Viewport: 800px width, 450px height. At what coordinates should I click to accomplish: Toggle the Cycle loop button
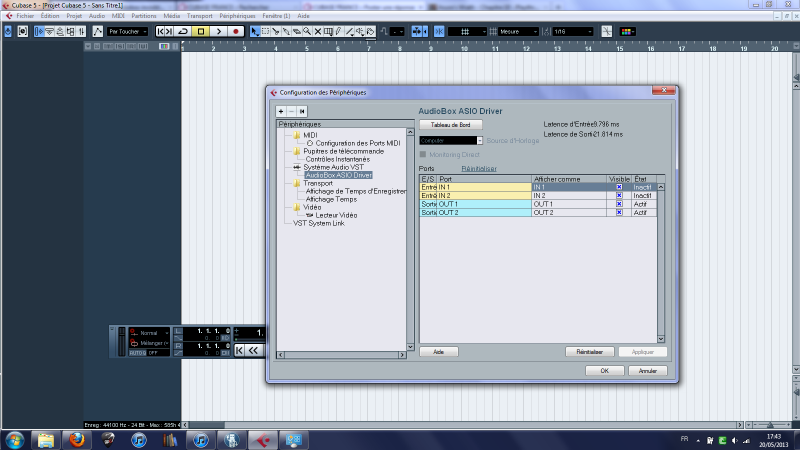183,32
